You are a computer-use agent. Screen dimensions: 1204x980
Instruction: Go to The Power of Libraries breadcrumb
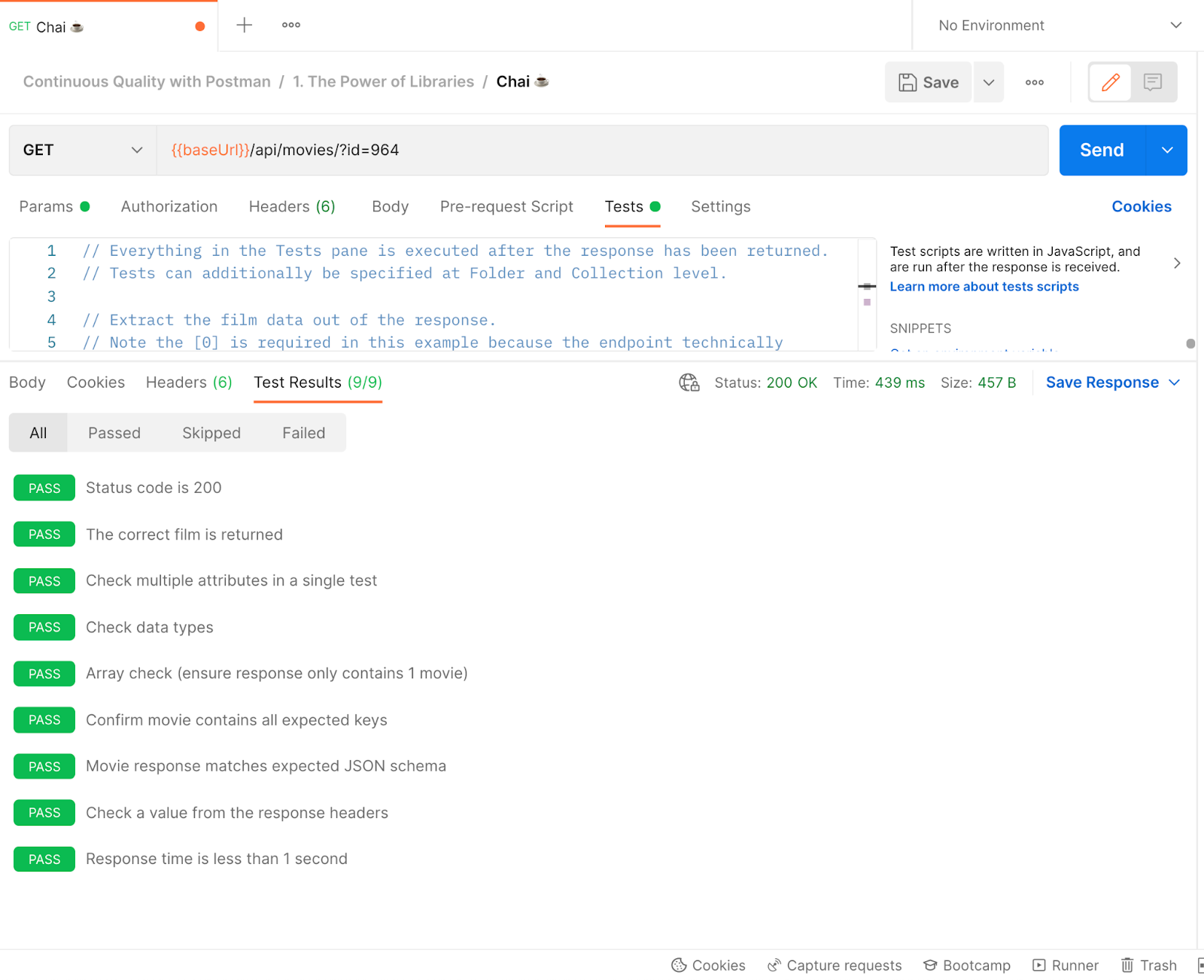coord(384,81)
